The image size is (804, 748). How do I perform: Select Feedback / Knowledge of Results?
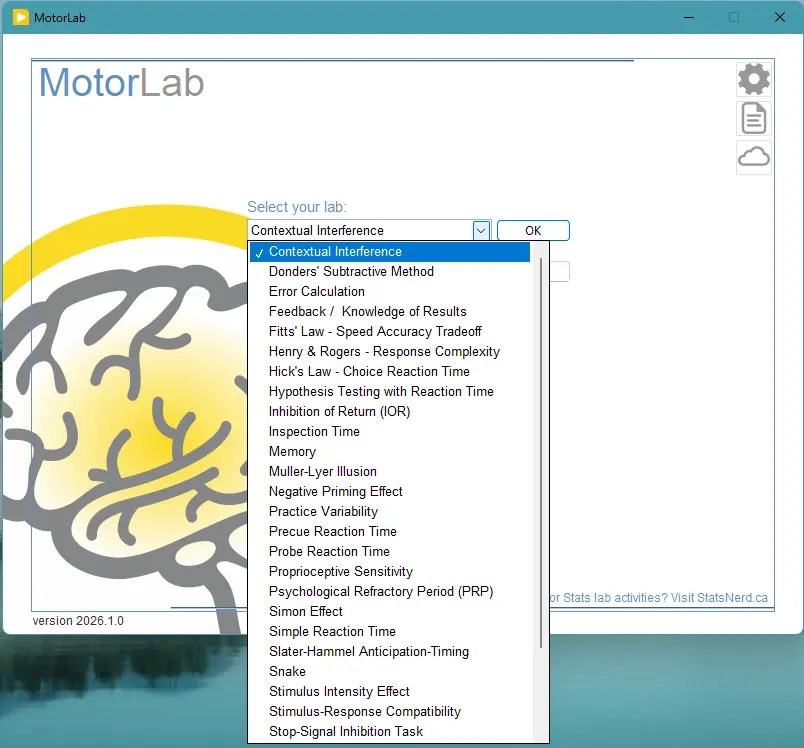[390, 312]
